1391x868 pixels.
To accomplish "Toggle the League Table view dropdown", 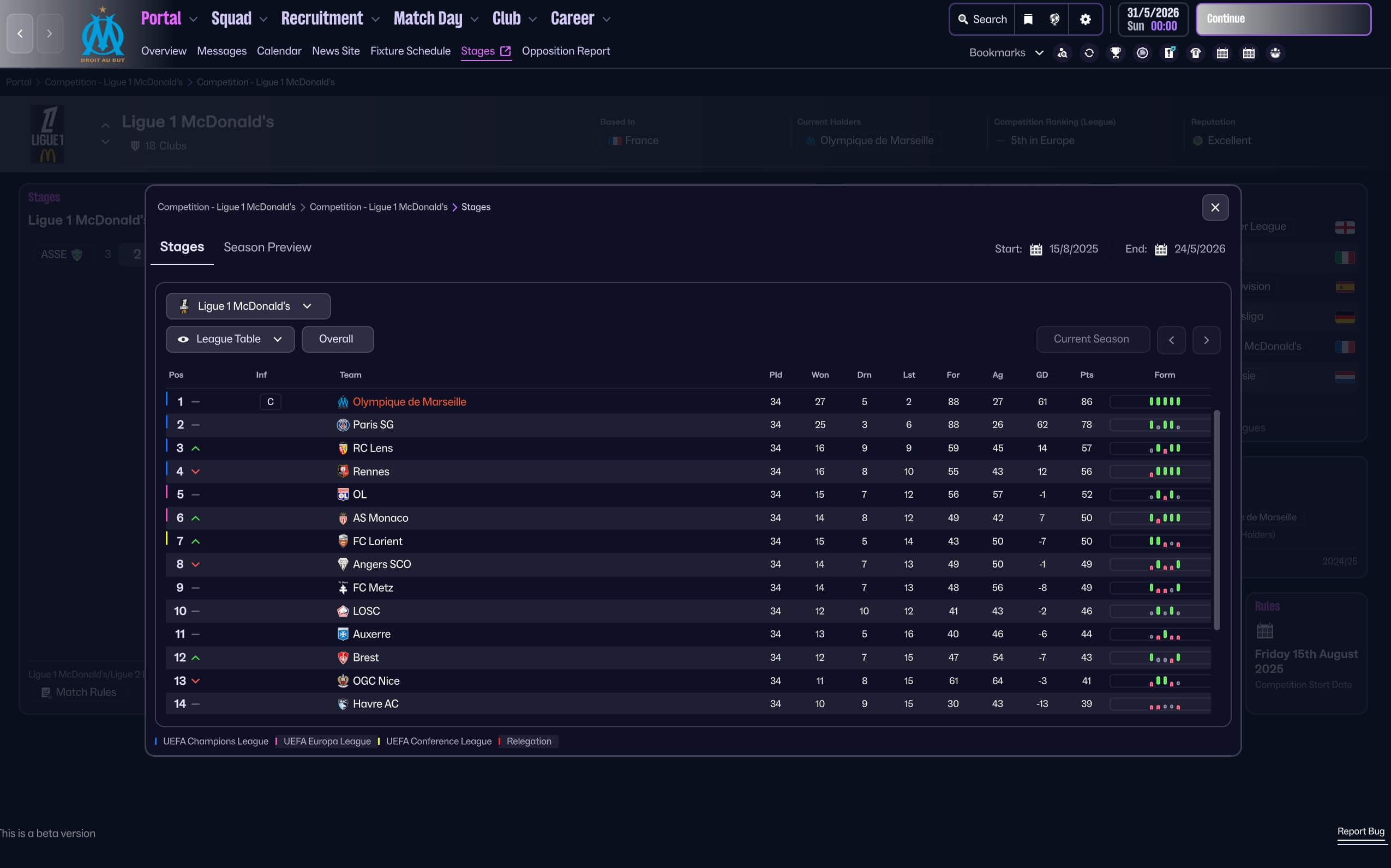I will pyautogui.click(x=230, y=339).
